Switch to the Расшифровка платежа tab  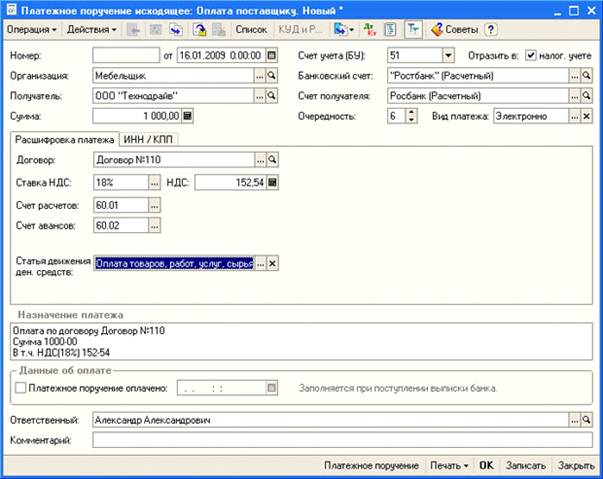pos(64,140)
